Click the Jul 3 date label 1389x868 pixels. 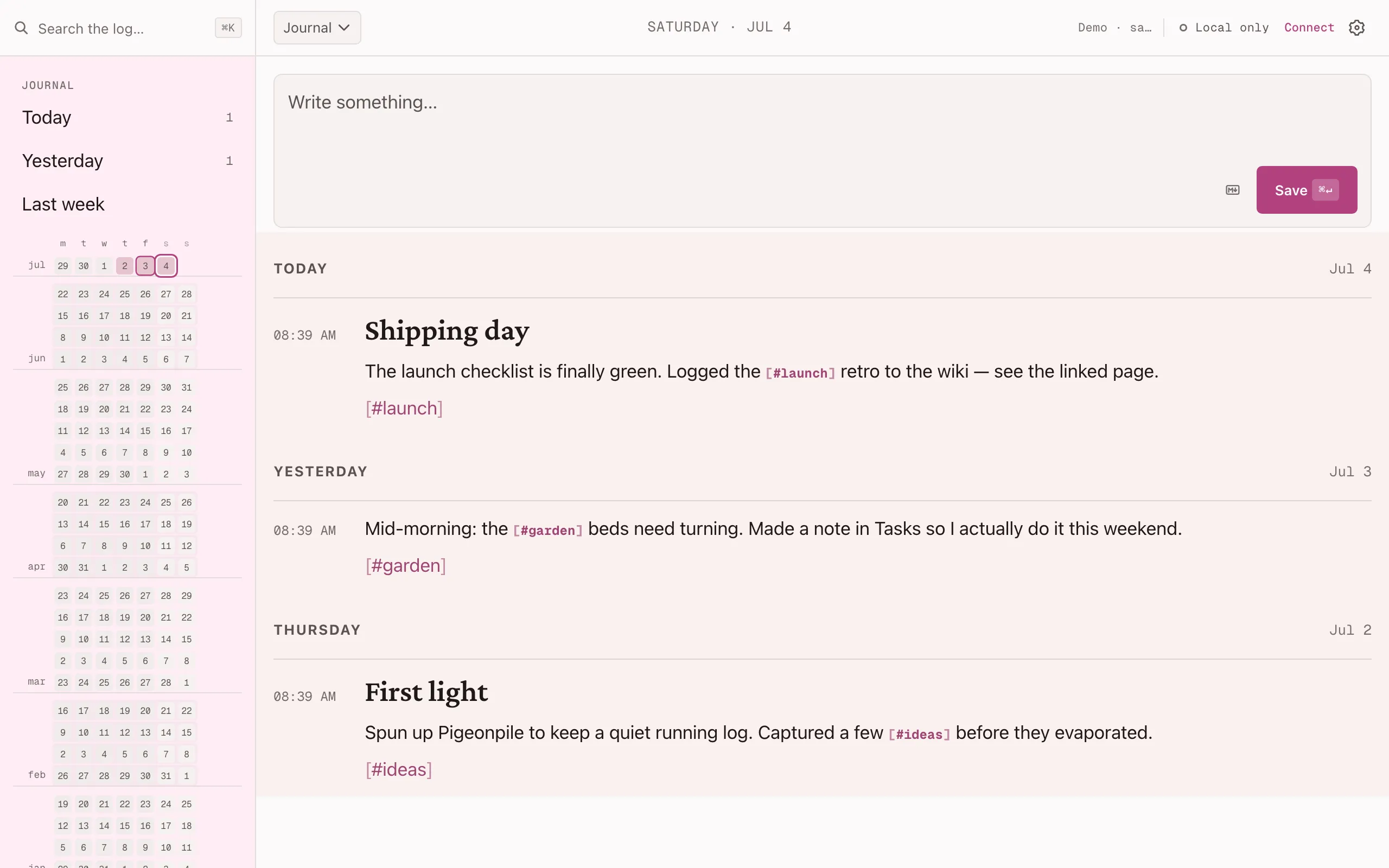(1350, 472)
